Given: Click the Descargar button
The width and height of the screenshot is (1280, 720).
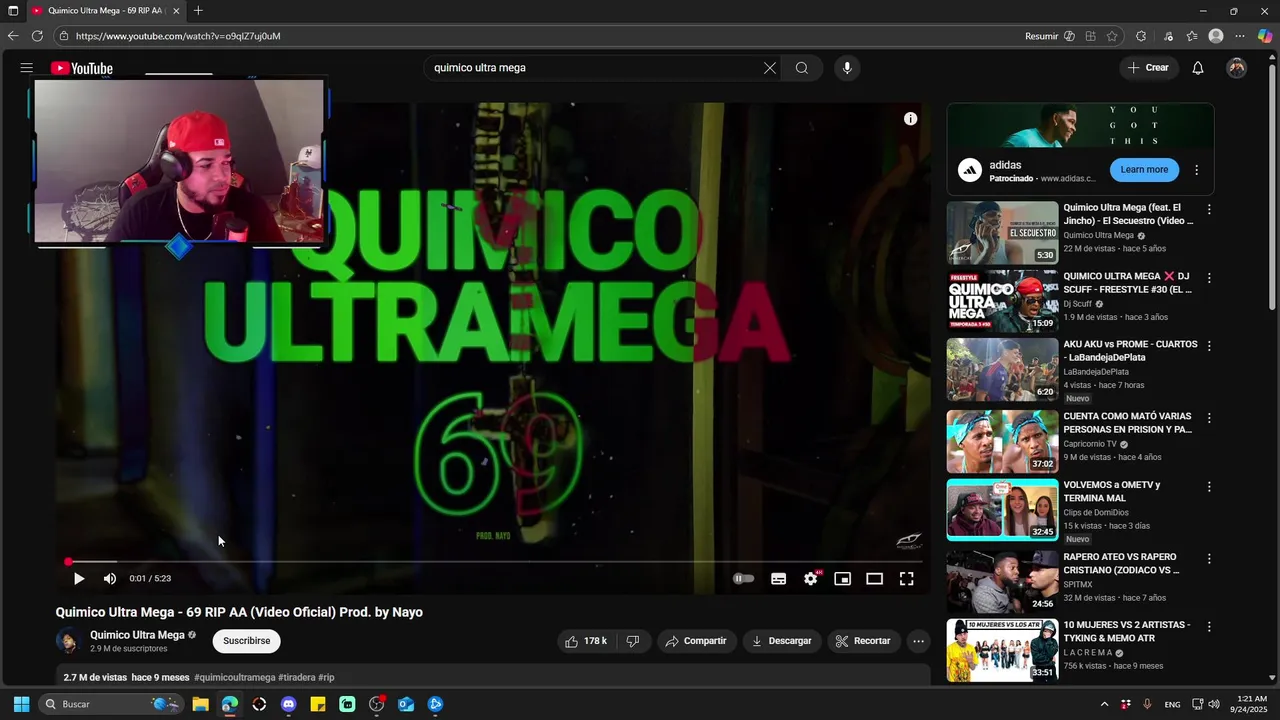Looking at the screenshot, I should (x=782, y=641).
